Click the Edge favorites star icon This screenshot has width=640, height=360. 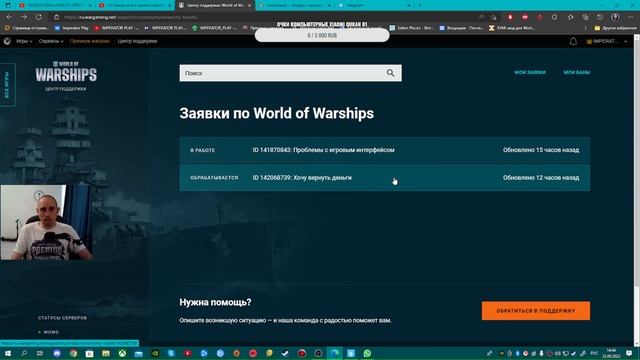[571, 17]
